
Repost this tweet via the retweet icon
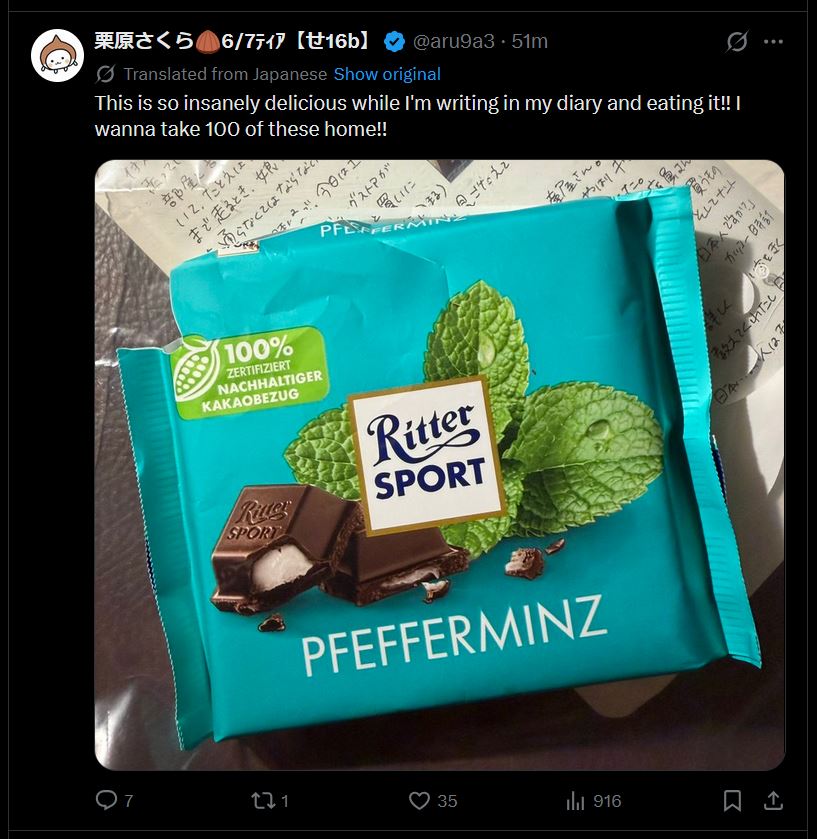pyautogui.click(x=263, y=800)
